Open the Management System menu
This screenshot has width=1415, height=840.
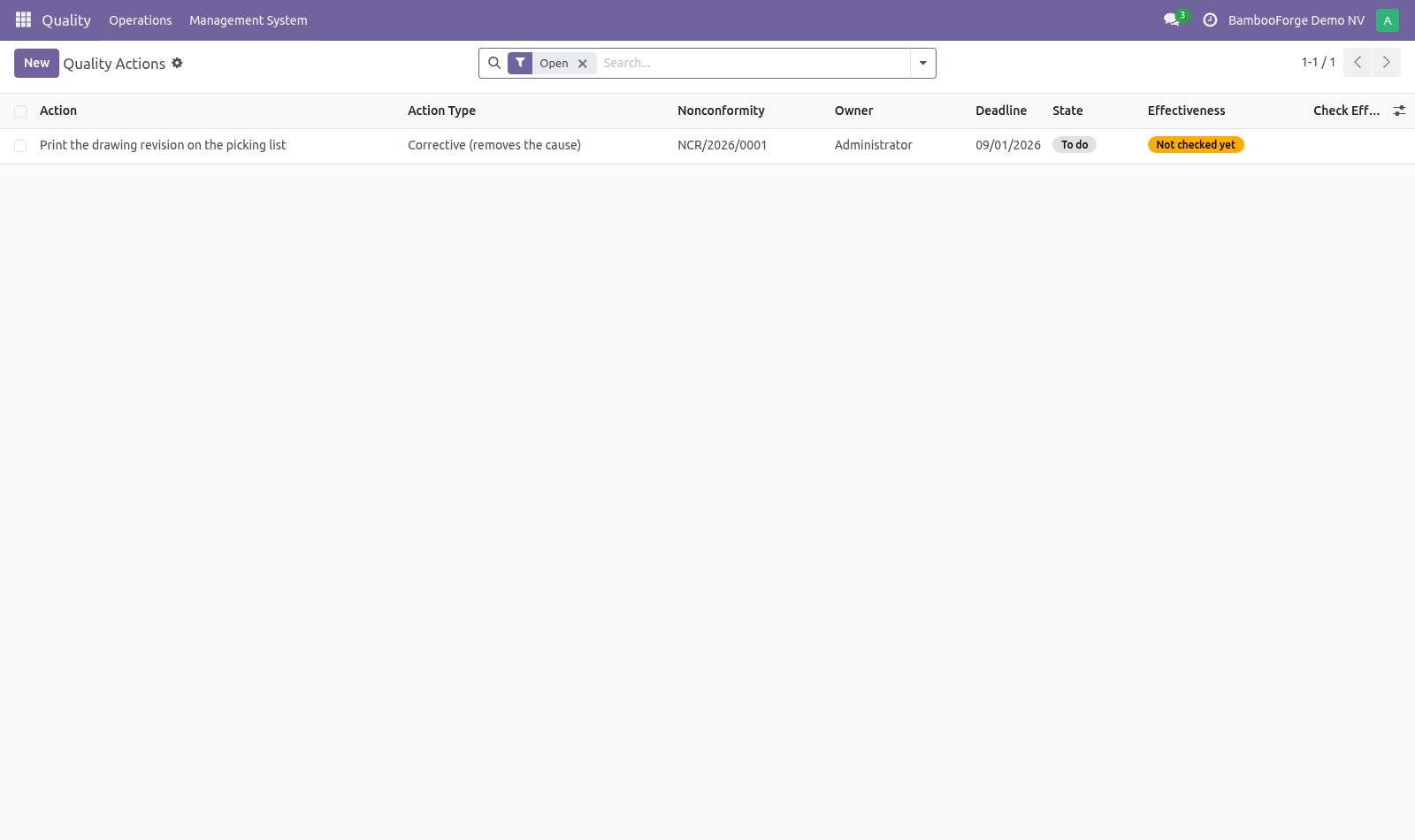point(249,19)
